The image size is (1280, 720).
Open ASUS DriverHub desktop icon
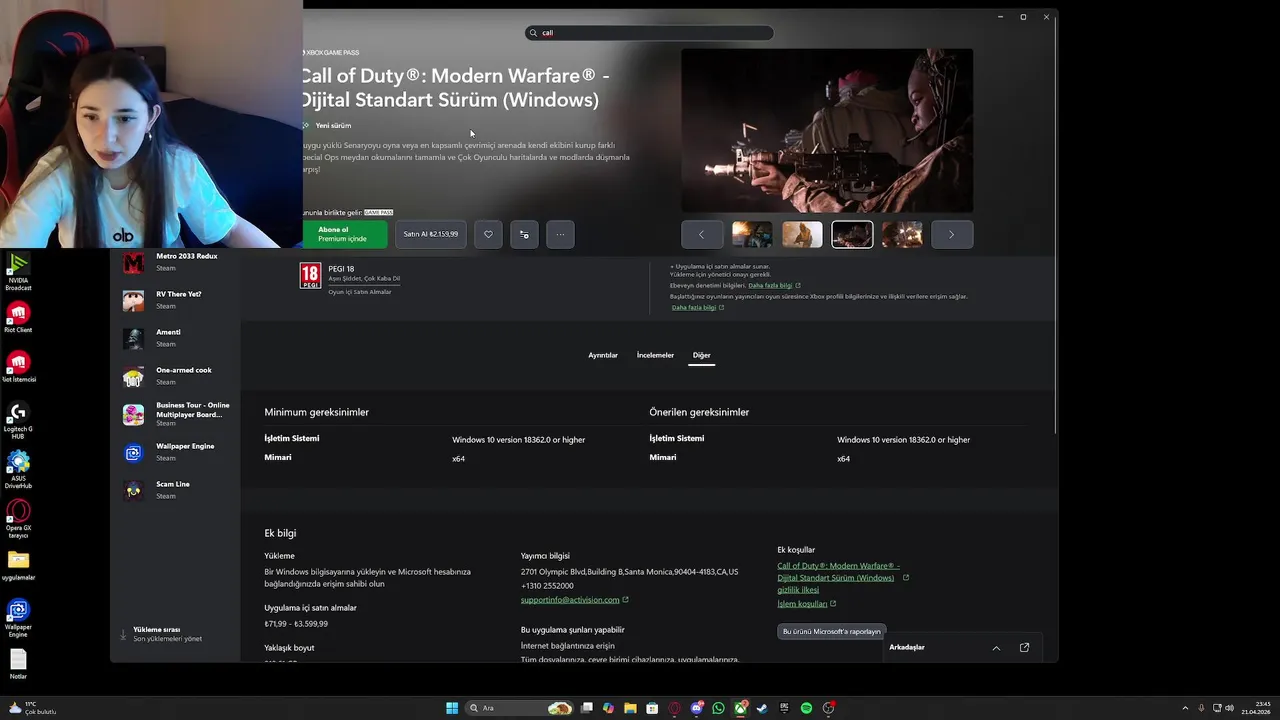(18, 470)
